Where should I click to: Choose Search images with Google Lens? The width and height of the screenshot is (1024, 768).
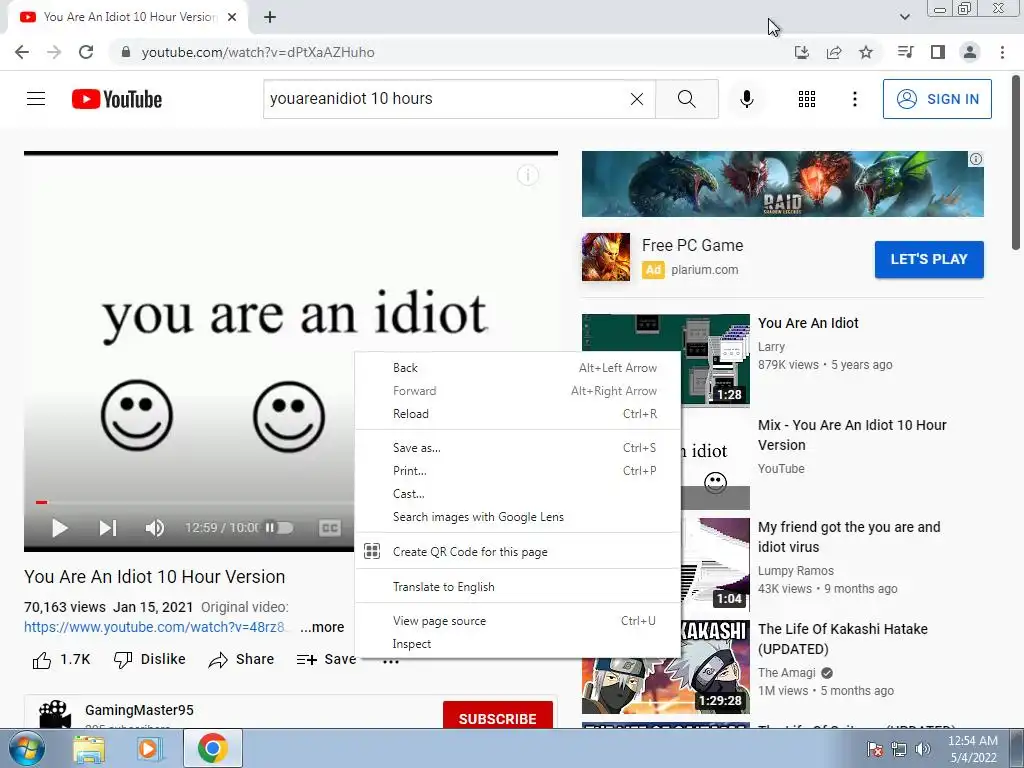tap(517, 517)
